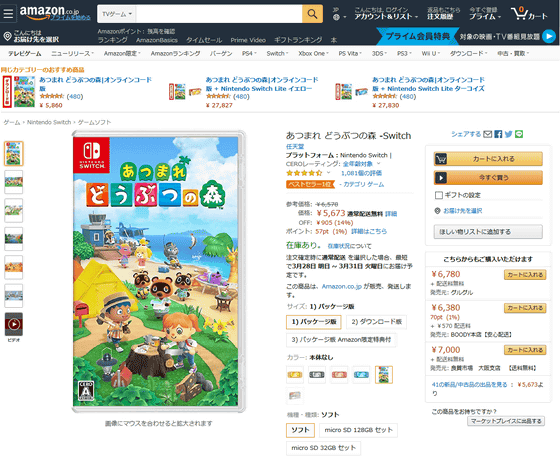Click the orange search magnifier button
The image size is (560, 460).
pos(312,14)
